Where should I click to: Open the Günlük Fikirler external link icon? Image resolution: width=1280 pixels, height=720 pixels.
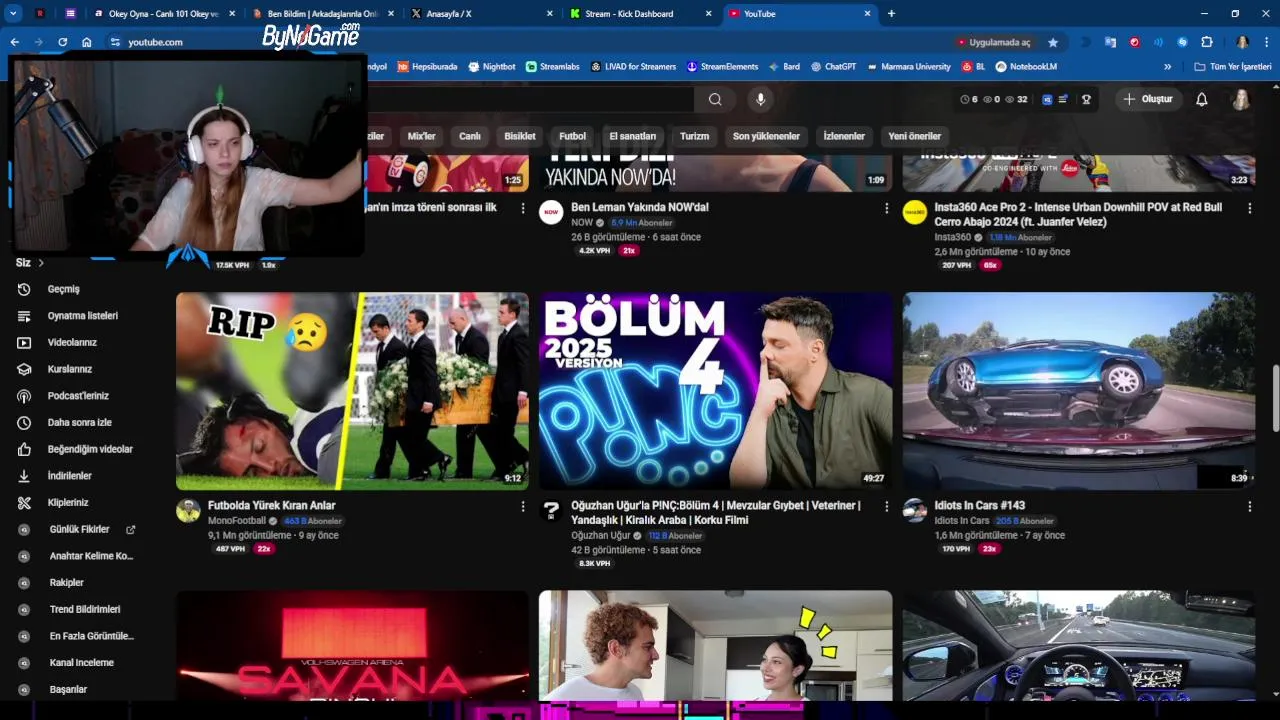130,529
